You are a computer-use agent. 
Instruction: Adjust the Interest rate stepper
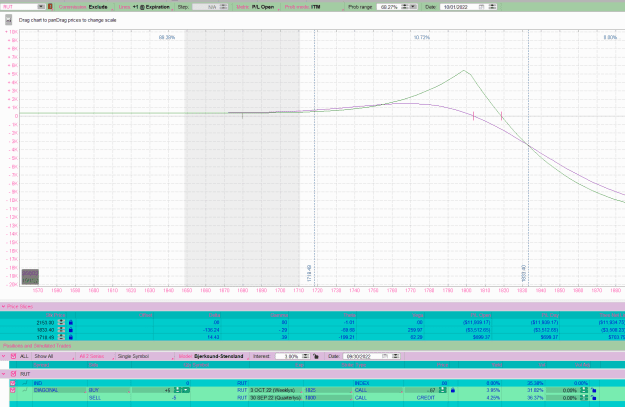tap(305, 356)
